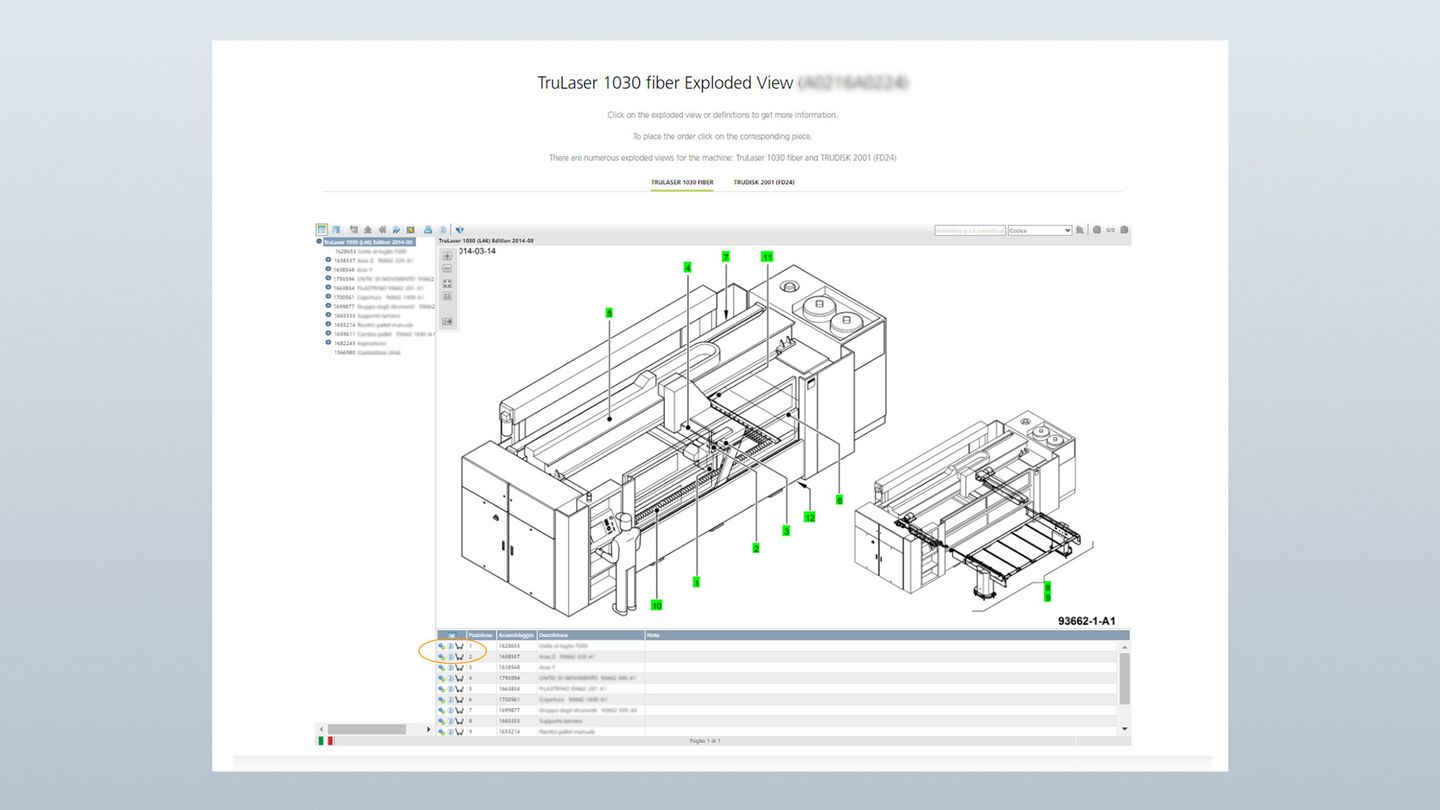The width and height of the screenshot is (1440, 810).
Task: Add position 9 part 1655214 to cart
Action: click(x=459, y=731)
